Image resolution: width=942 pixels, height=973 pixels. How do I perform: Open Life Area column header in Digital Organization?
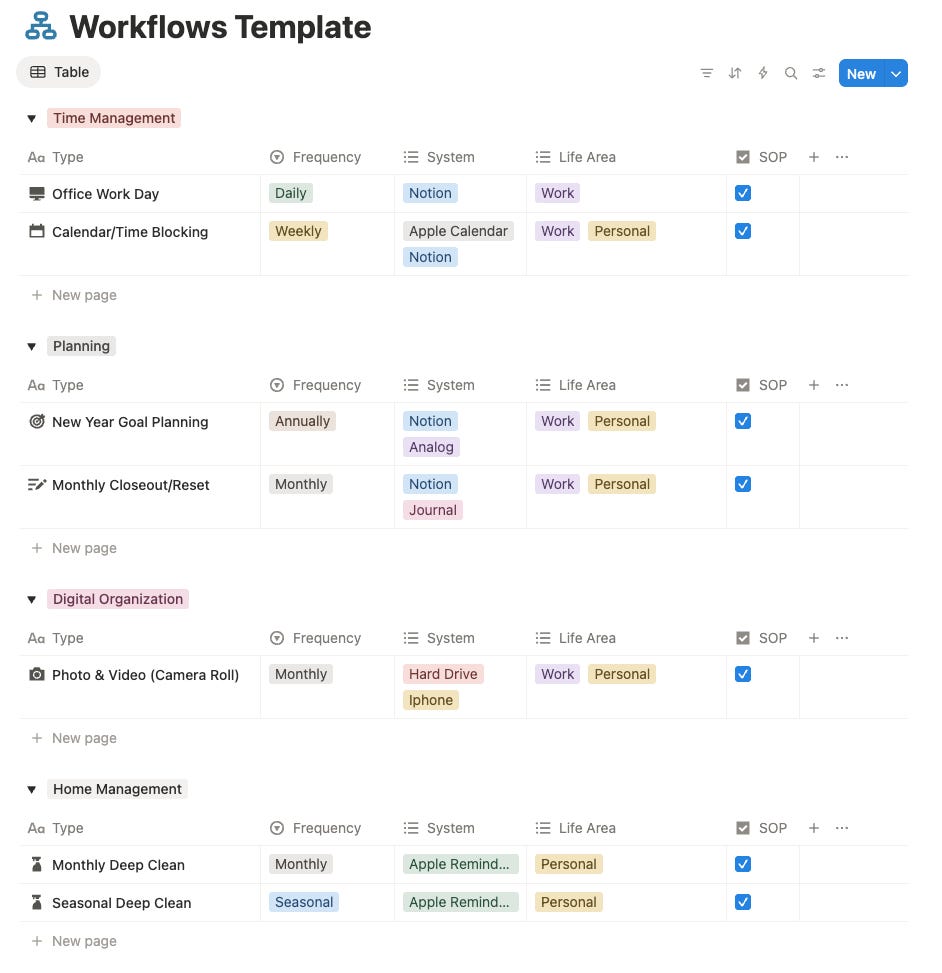pyautogui.click(x=575, y=638)
